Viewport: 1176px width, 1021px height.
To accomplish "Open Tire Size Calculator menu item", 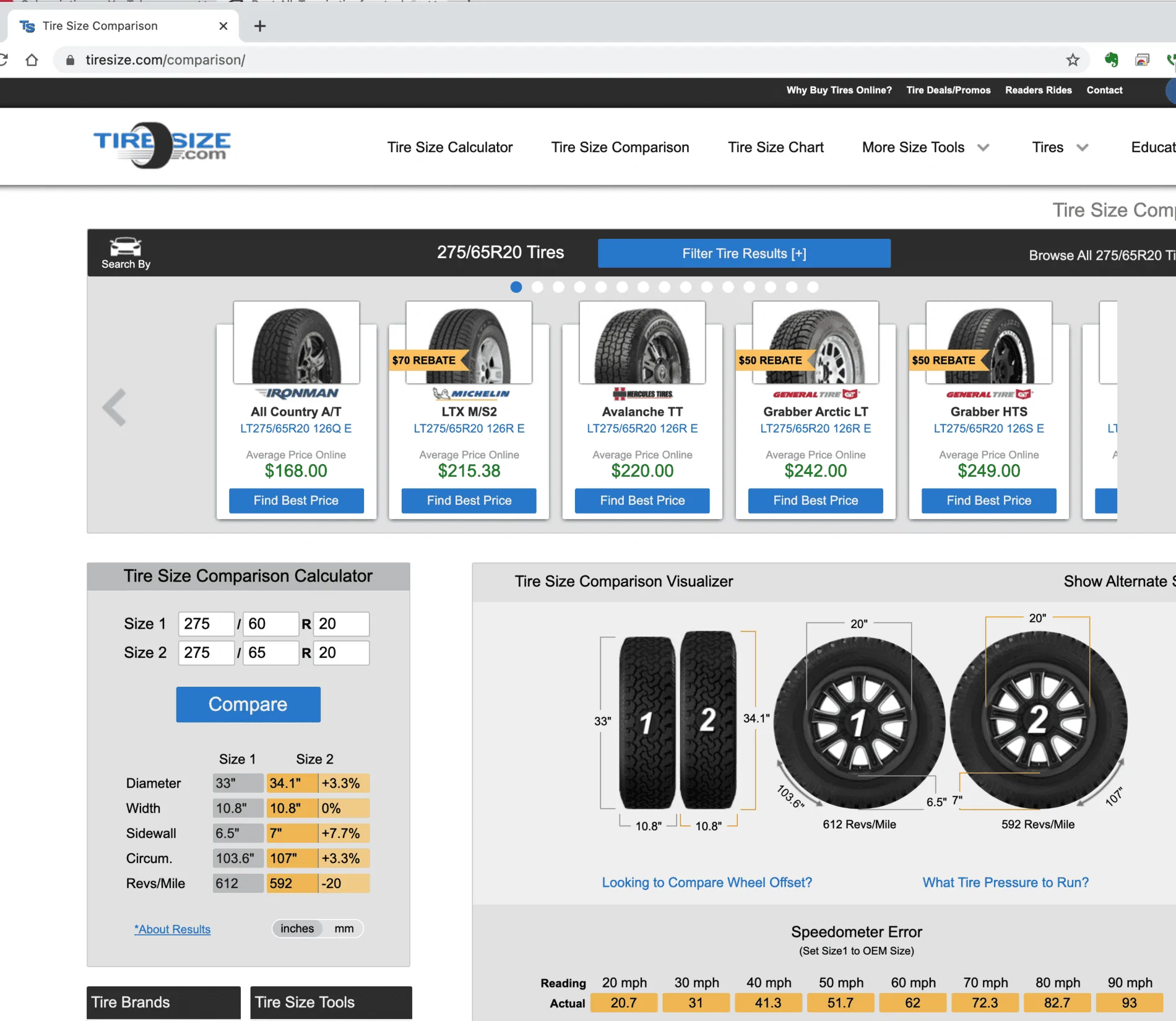I will pyautogui.click(x=450, y=147).
